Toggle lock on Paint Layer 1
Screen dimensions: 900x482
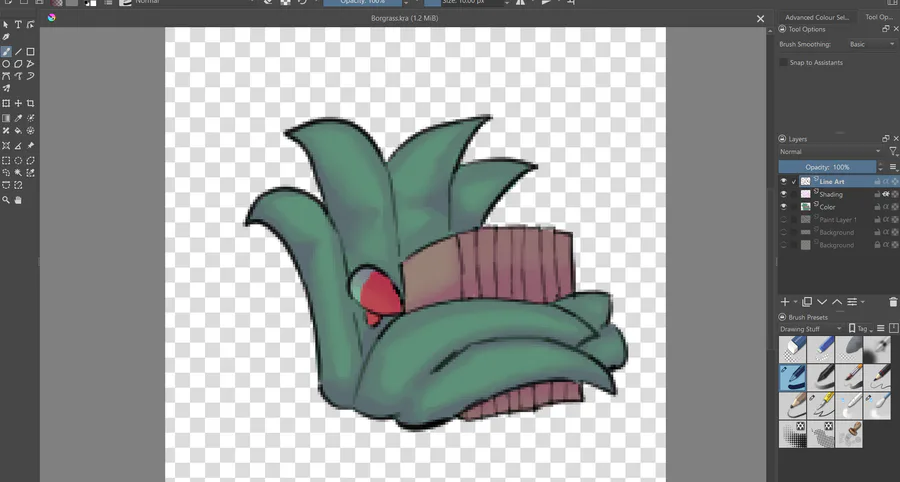click(877, 219)
